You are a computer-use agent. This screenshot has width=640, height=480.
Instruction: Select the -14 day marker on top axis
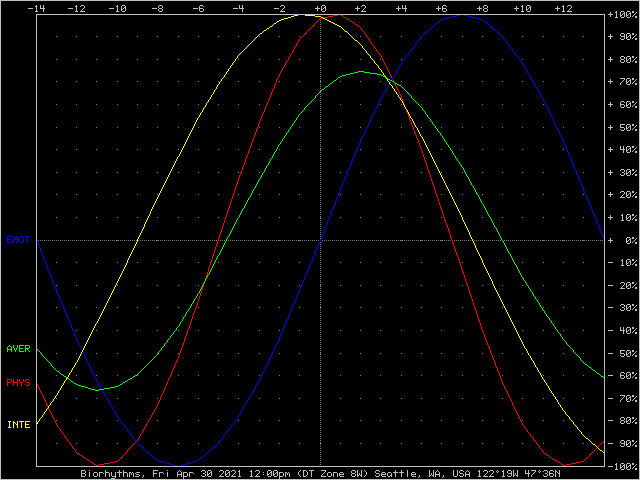pyautogui.click(x=36, y=8)
